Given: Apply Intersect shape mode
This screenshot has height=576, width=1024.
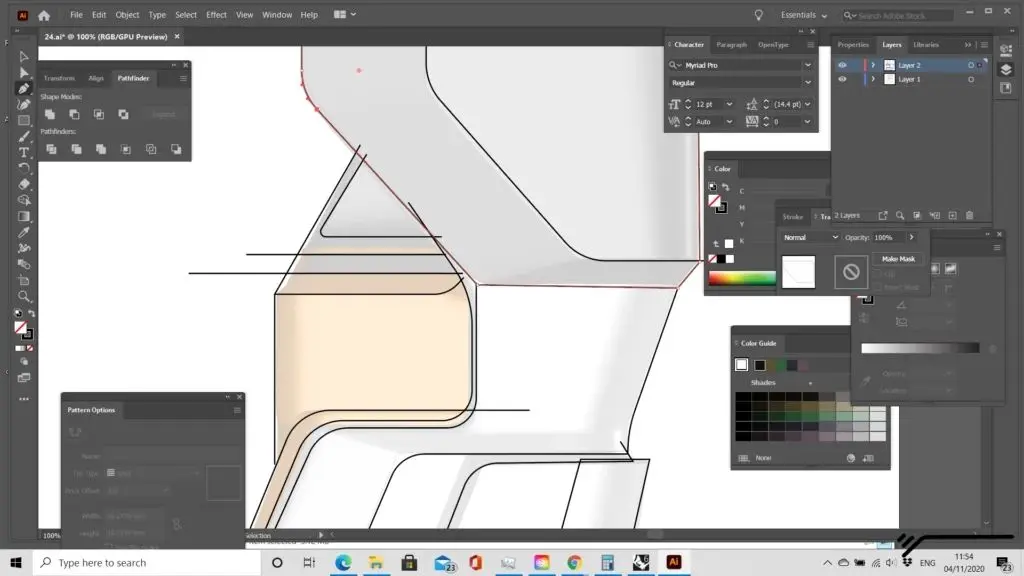Looking at the screenshot, I should [99, 114].
